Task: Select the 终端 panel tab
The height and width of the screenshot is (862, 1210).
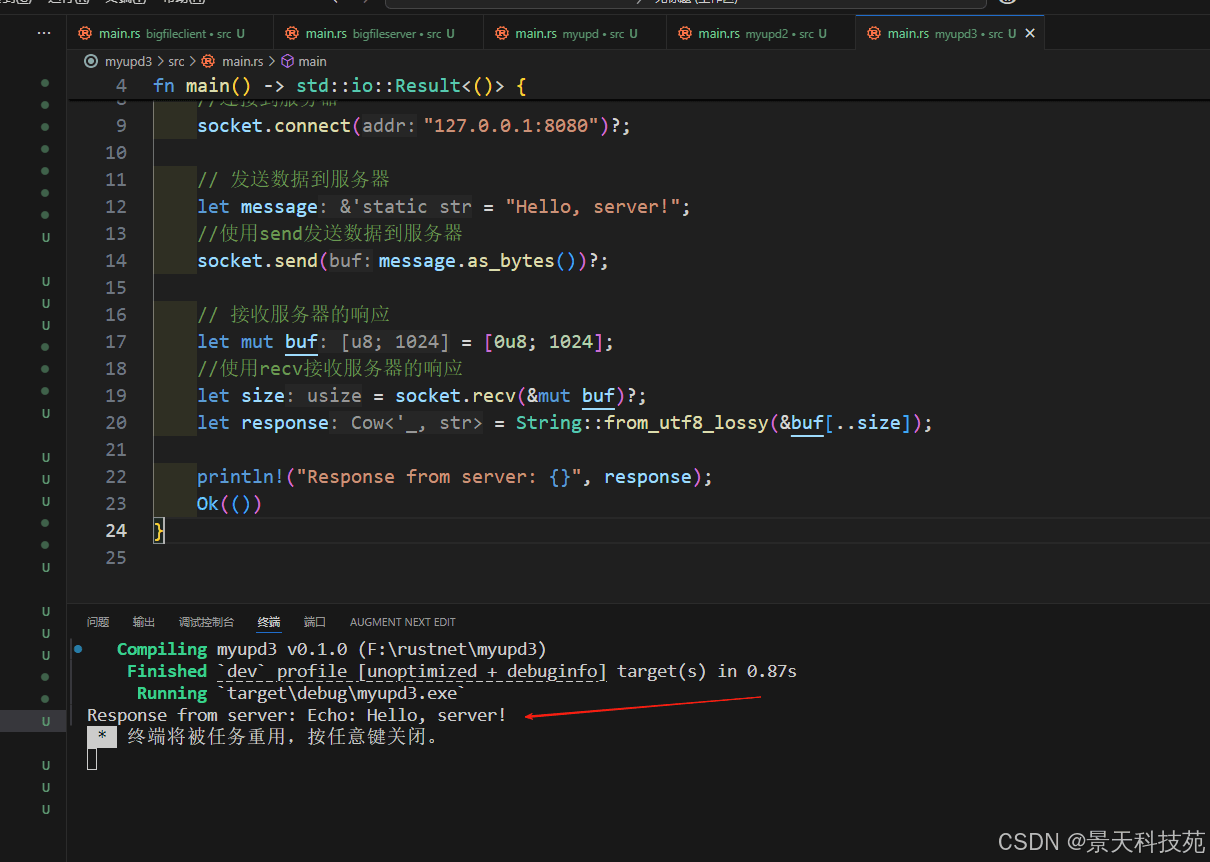Action: 269,622
